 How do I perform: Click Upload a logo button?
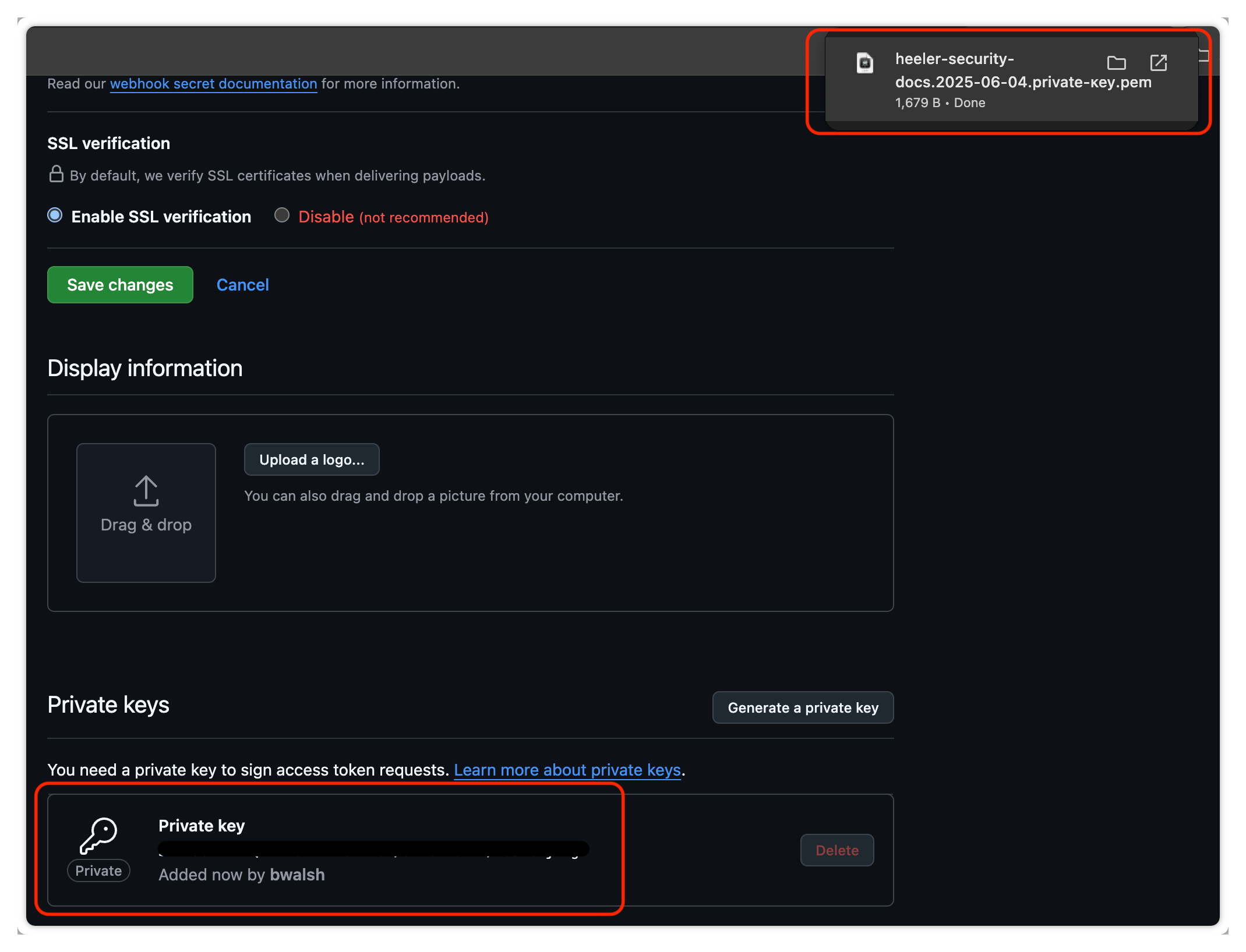pos(312,459)
